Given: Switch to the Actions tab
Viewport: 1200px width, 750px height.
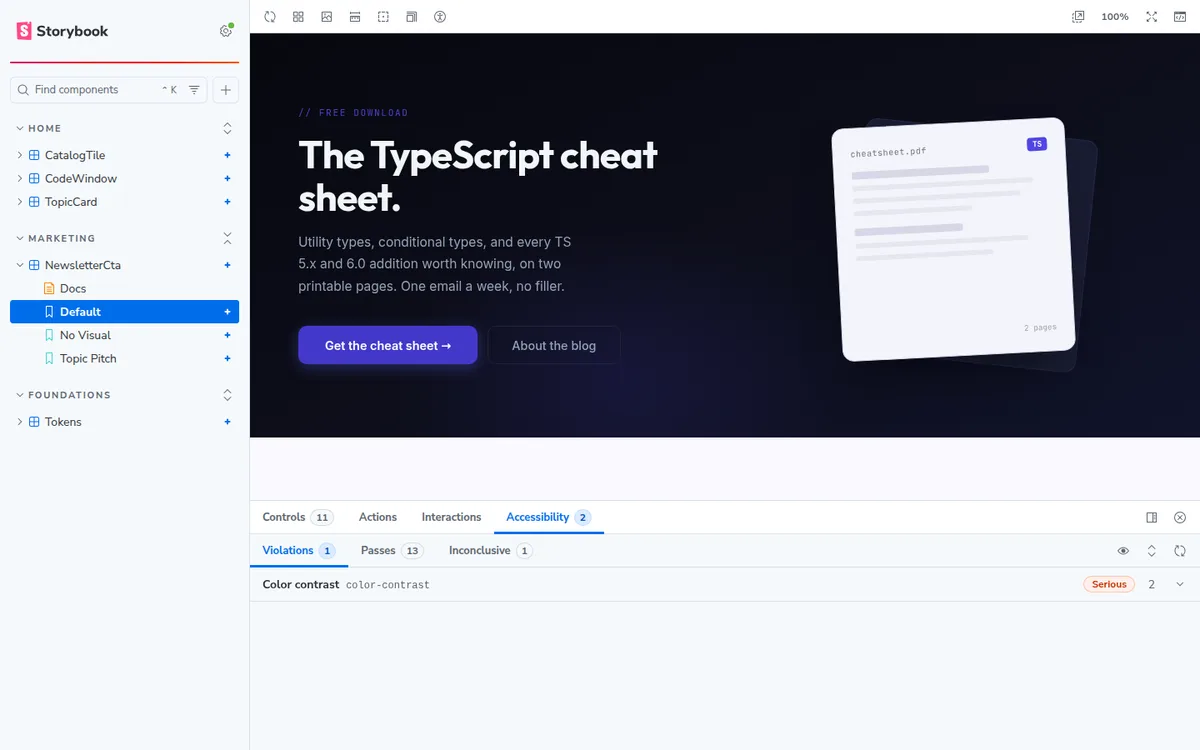Looking at the screenshot, I should [378, 517].
